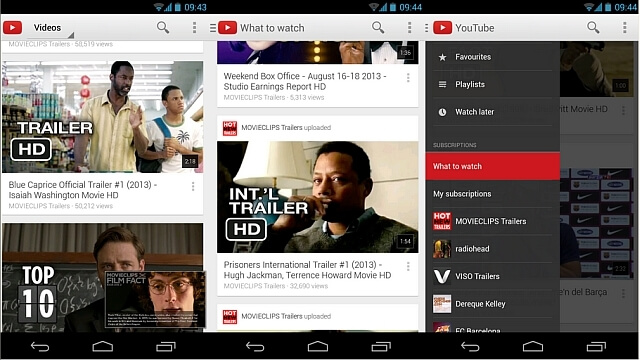Image resolution: width=640 pixels, height=360 pixels.
Task: Search from the YouTube drawer screen
Action: [593, 28]
